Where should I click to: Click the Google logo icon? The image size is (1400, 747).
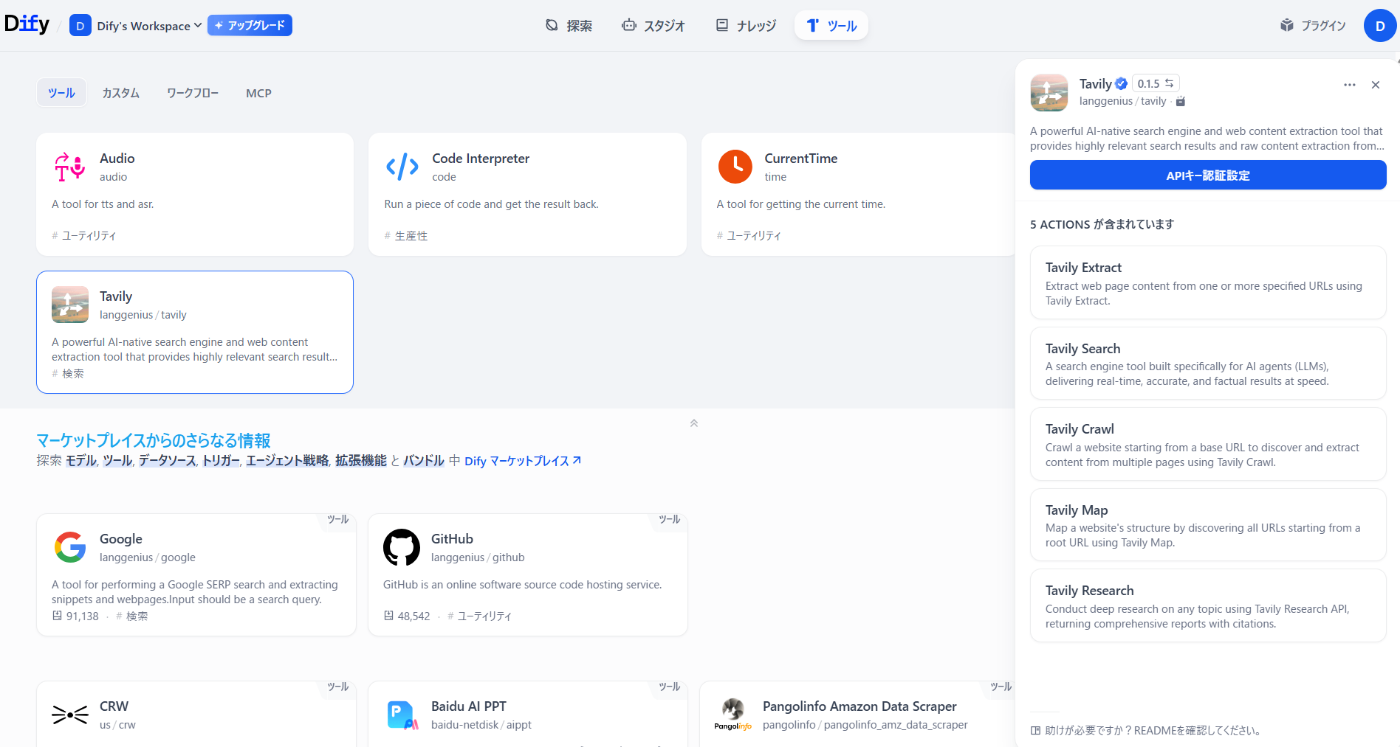click(70, 547)
